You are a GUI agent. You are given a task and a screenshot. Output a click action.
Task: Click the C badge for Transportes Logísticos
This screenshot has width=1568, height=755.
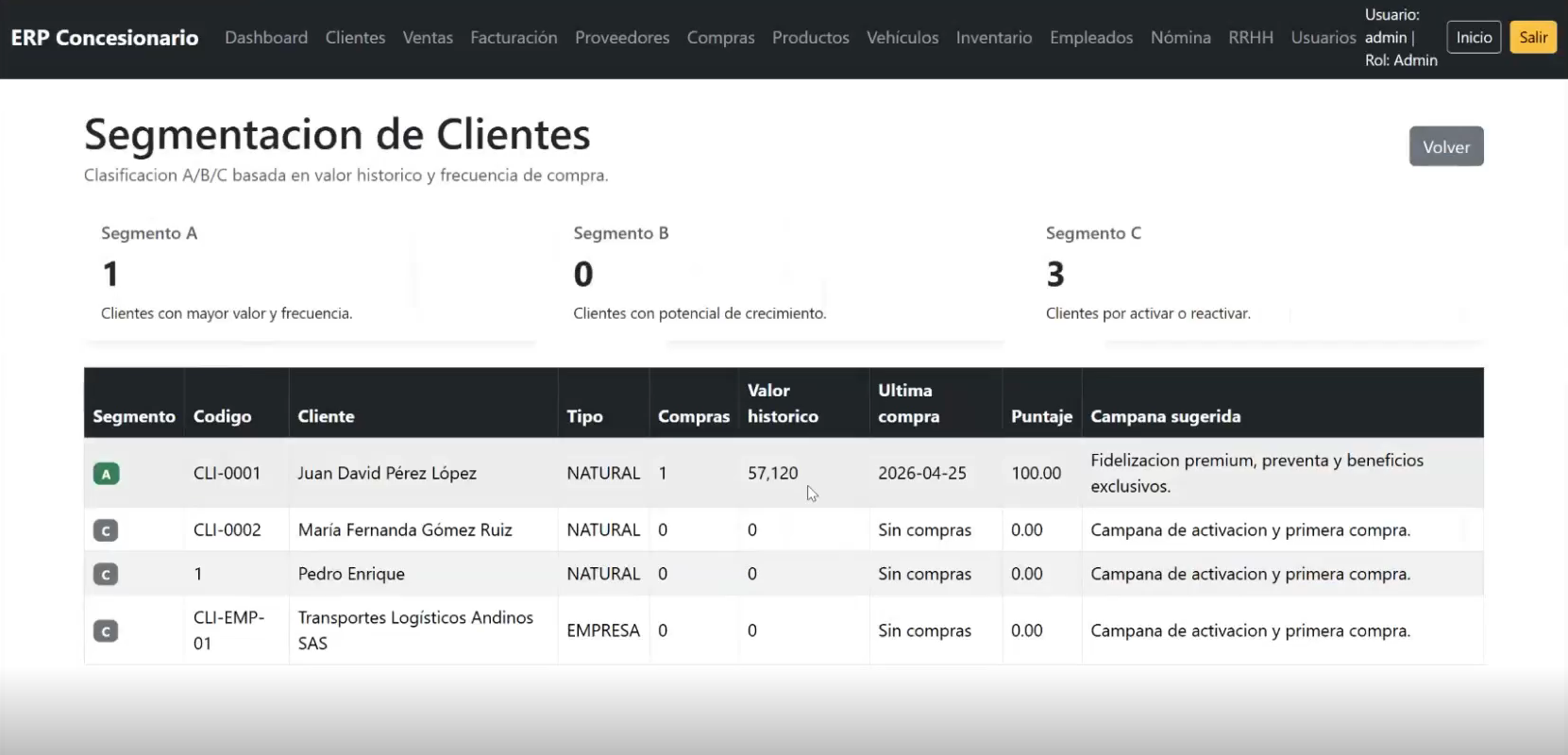106,630
